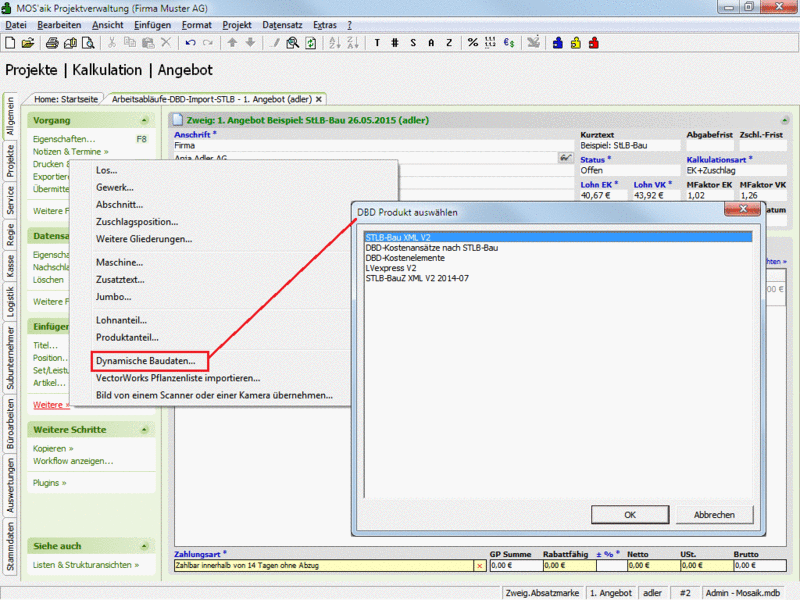Viewport: 800px width, 600px height.
Task: Open the Datei menu
Action: point(16,25)
